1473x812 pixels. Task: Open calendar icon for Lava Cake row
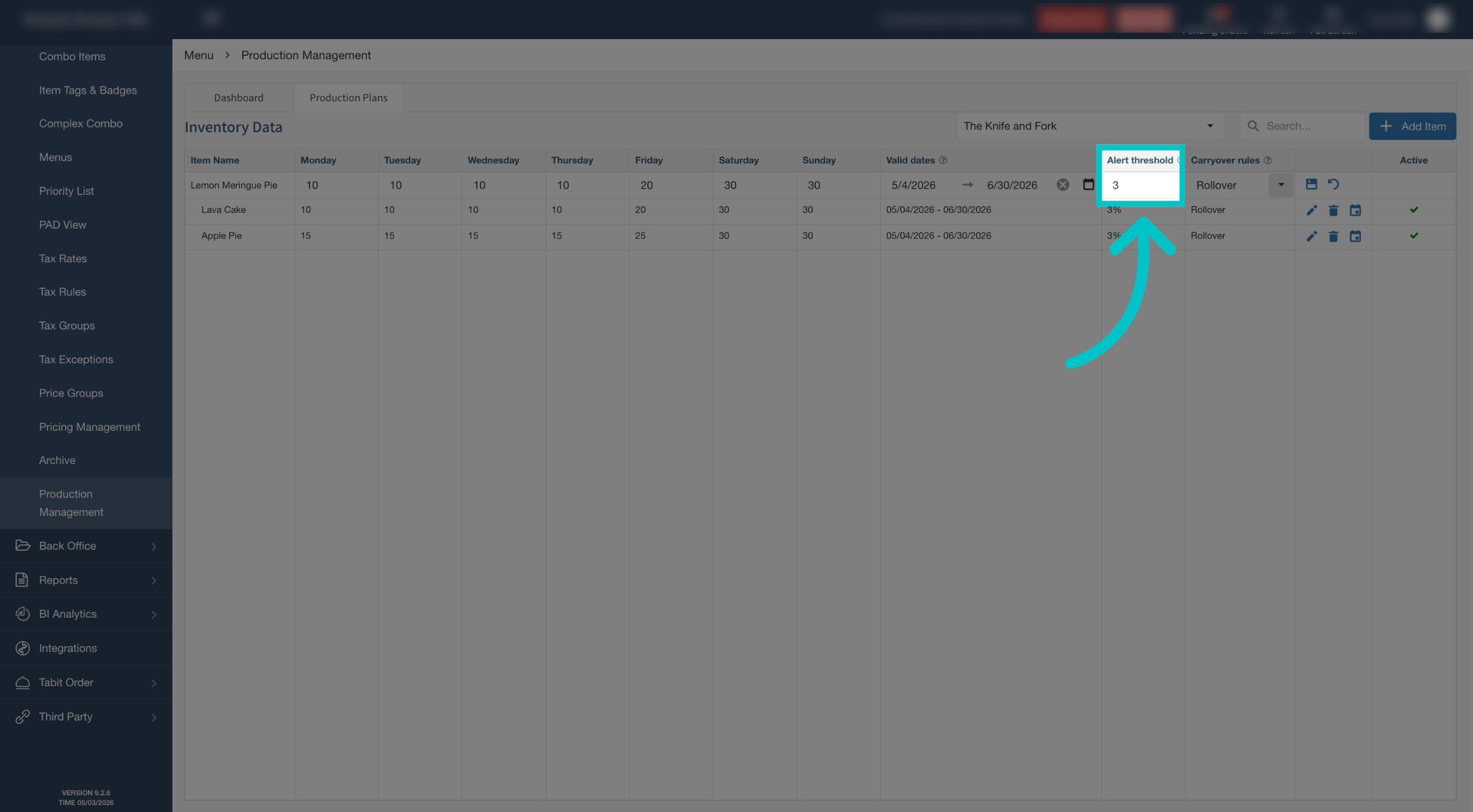click(x=1355, y=210)
